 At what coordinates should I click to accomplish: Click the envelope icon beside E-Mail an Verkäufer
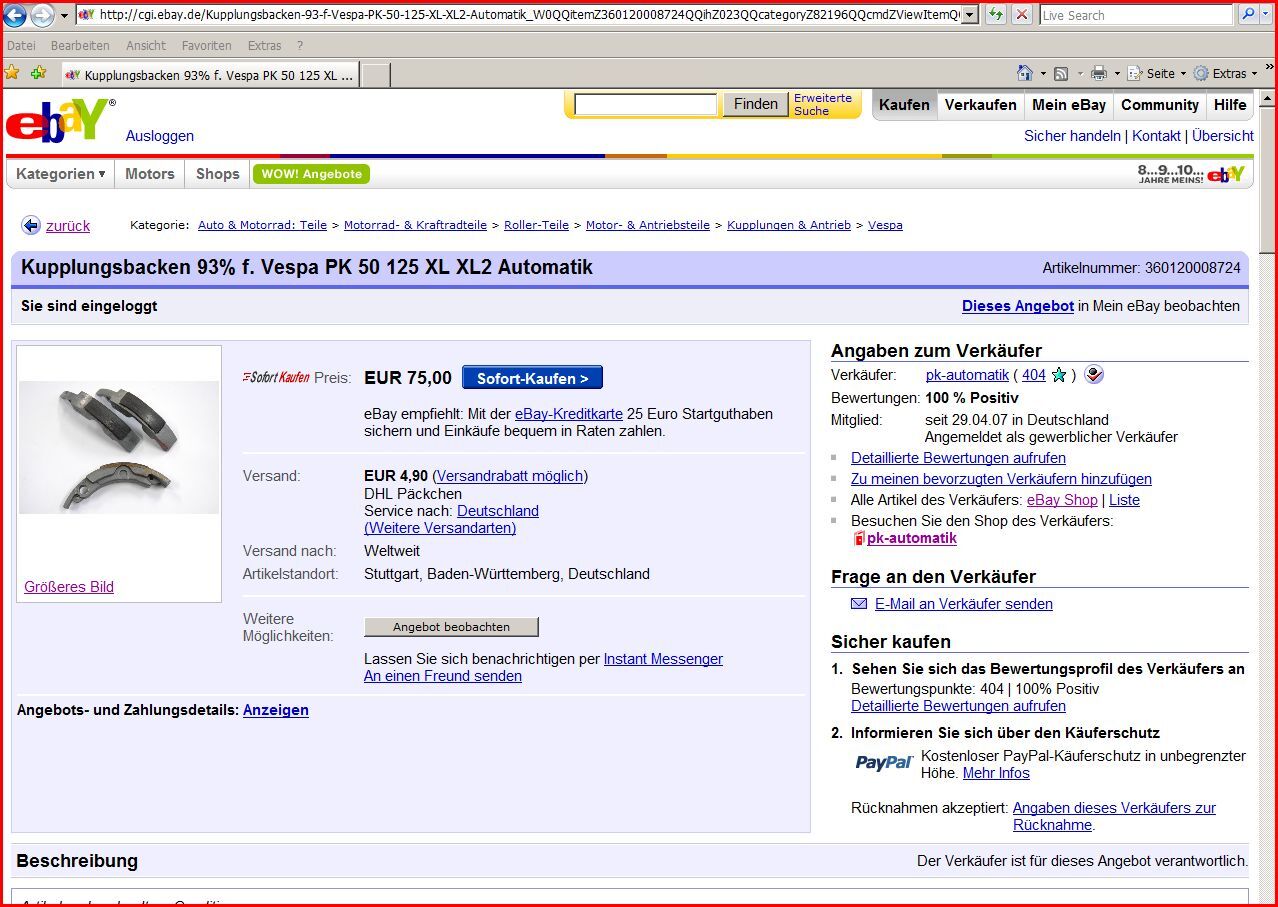859,604
